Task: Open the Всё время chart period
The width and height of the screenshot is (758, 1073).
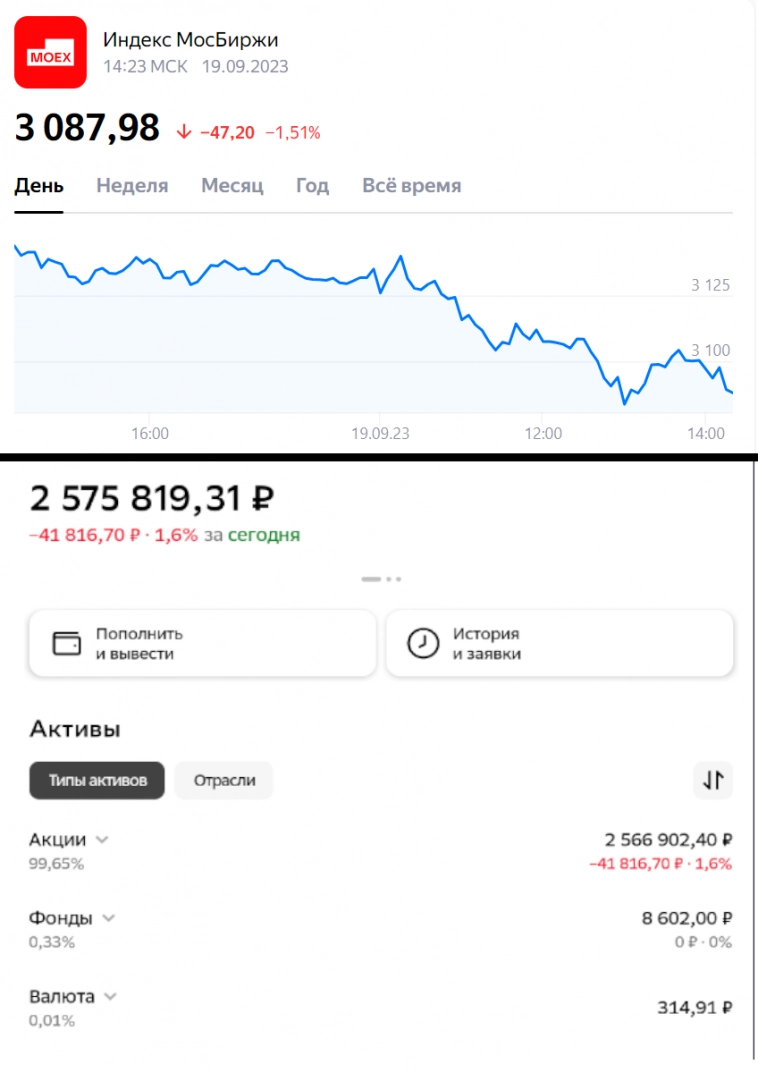Action: point(411,186)
